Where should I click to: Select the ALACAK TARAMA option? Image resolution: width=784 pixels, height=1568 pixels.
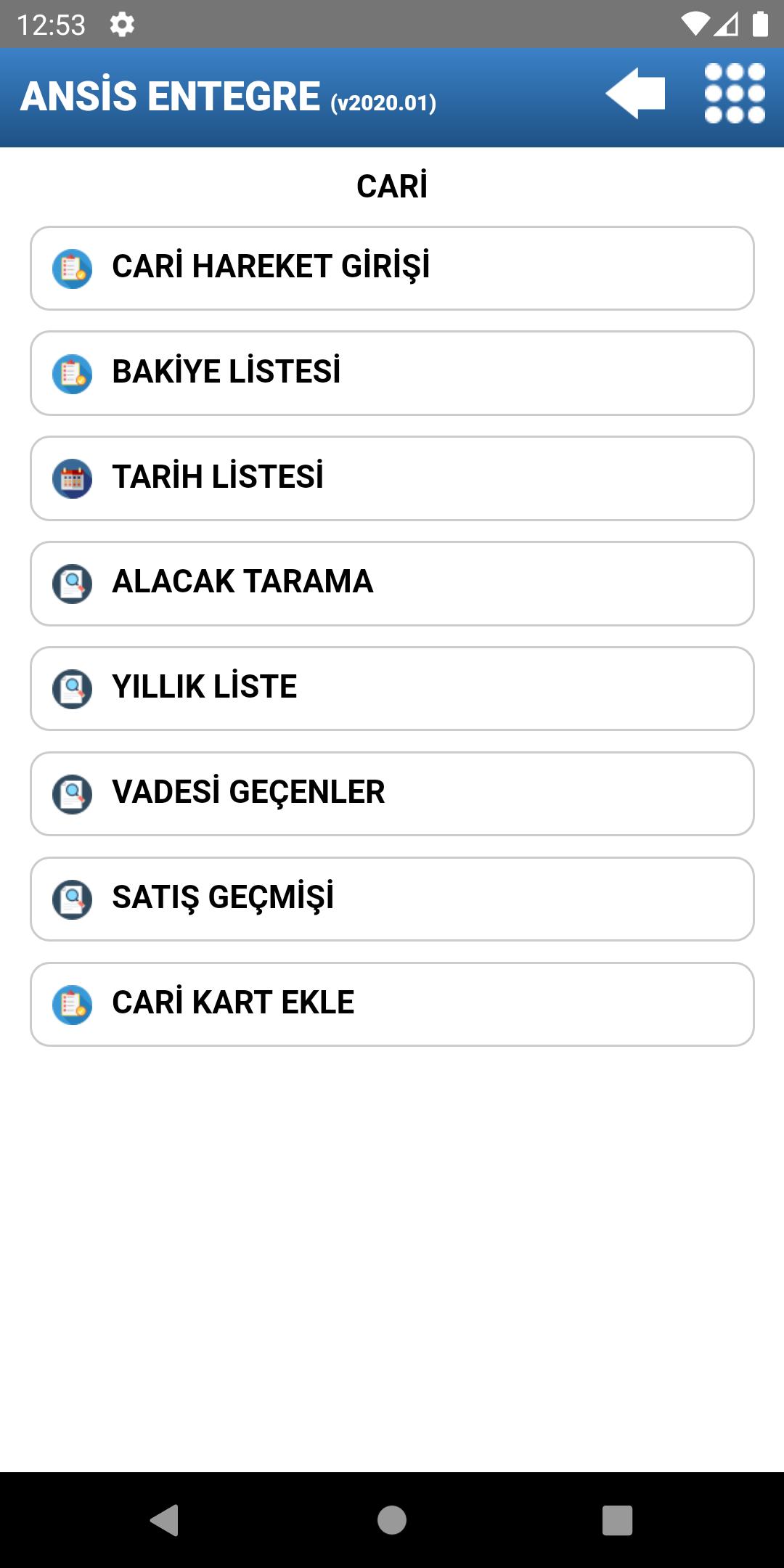tap(392, 584)
